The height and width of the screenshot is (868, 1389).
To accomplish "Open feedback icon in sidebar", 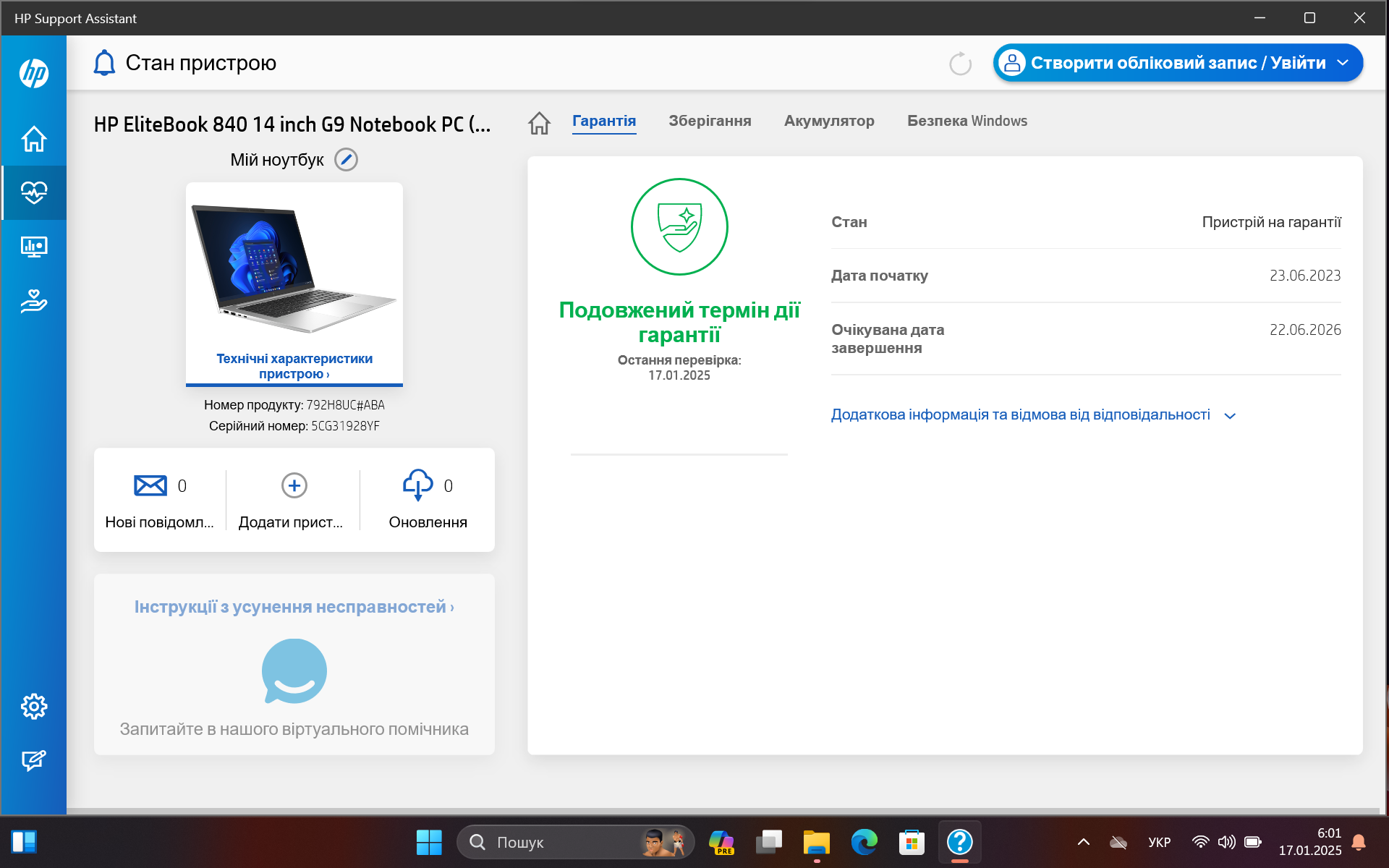I will 34,760.
